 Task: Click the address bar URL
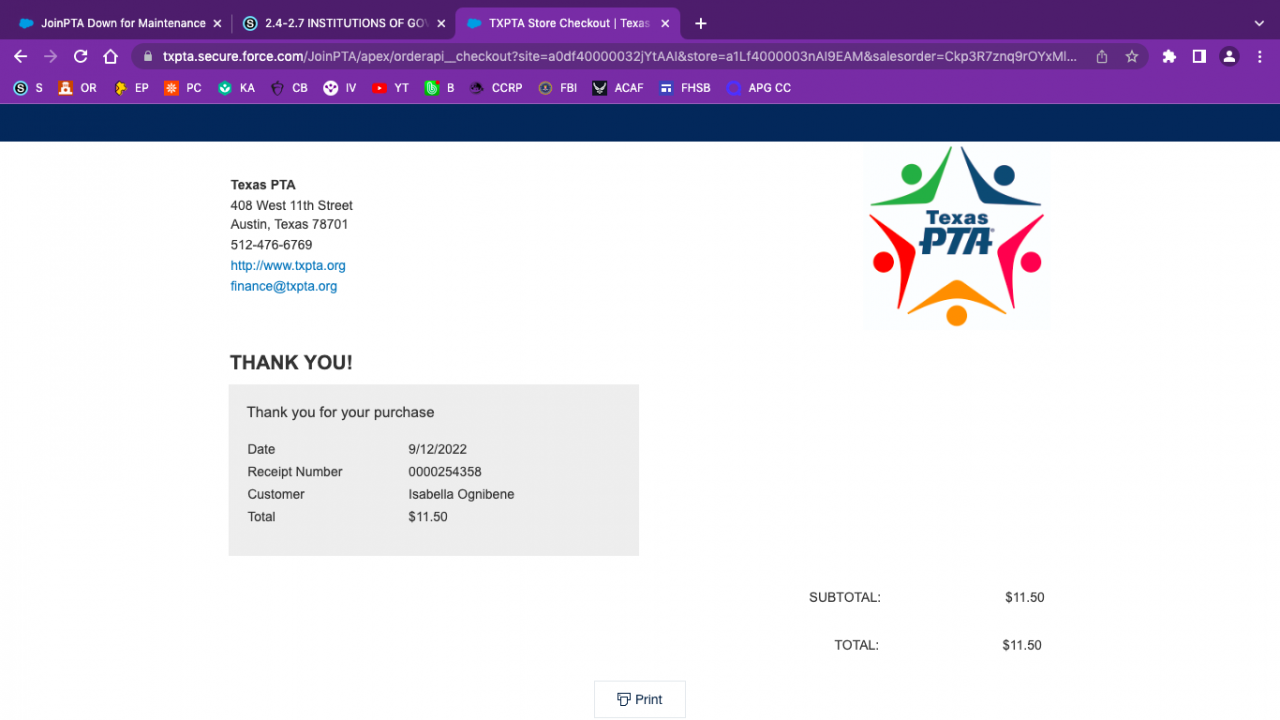[620, 57]
